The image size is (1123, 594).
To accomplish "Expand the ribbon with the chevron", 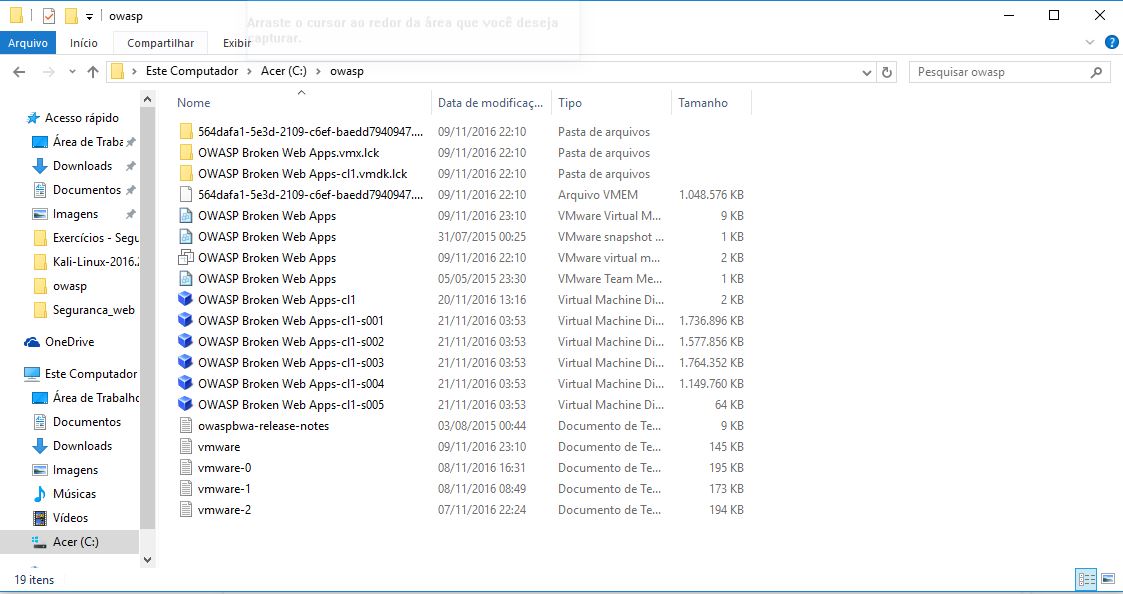I will [1090, 42].
